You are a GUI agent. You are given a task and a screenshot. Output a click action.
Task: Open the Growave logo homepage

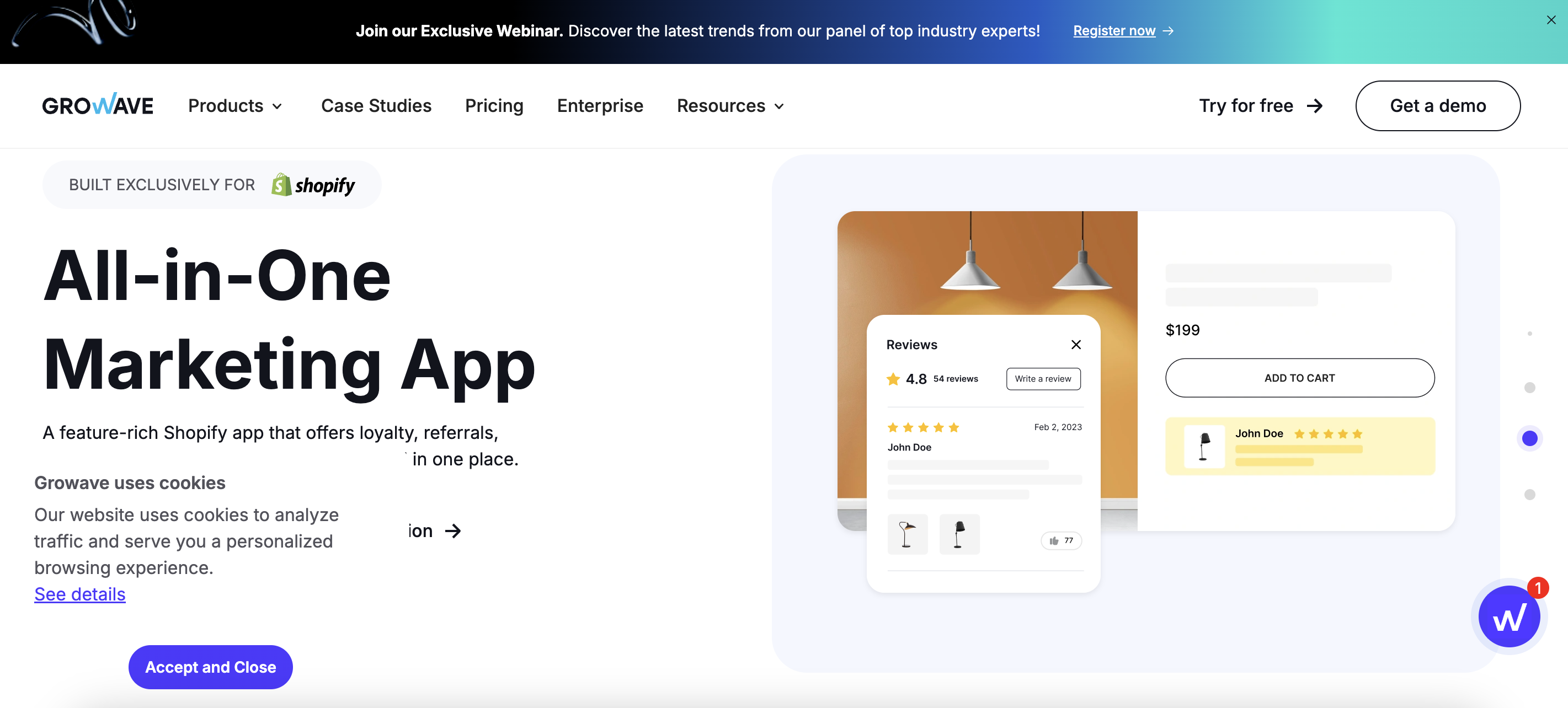point(98,105)
